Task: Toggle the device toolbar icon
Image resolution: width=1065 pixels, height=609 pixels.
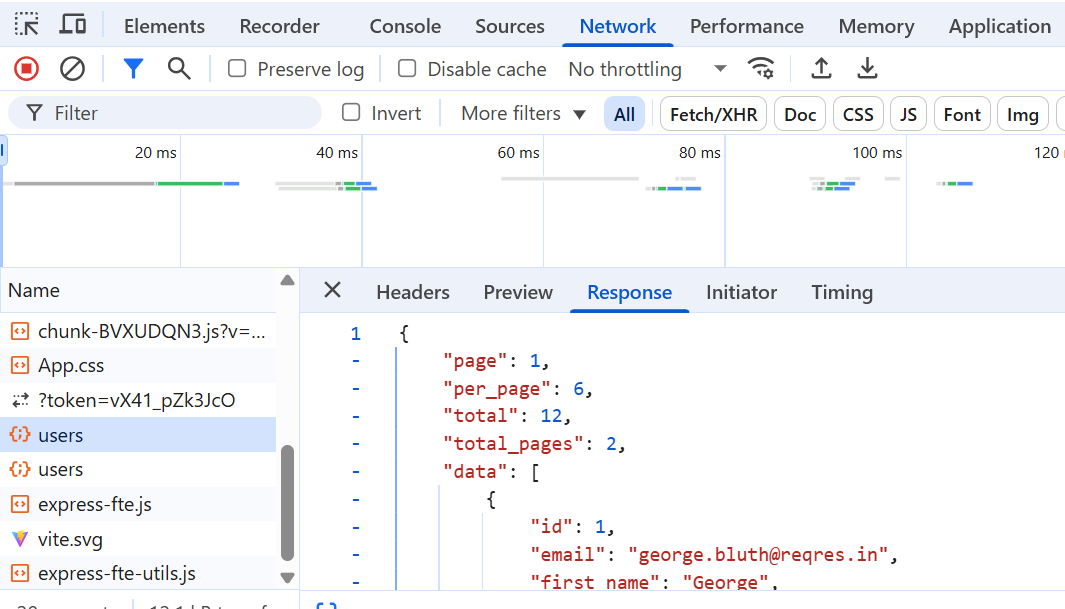Action: (73, 25)
